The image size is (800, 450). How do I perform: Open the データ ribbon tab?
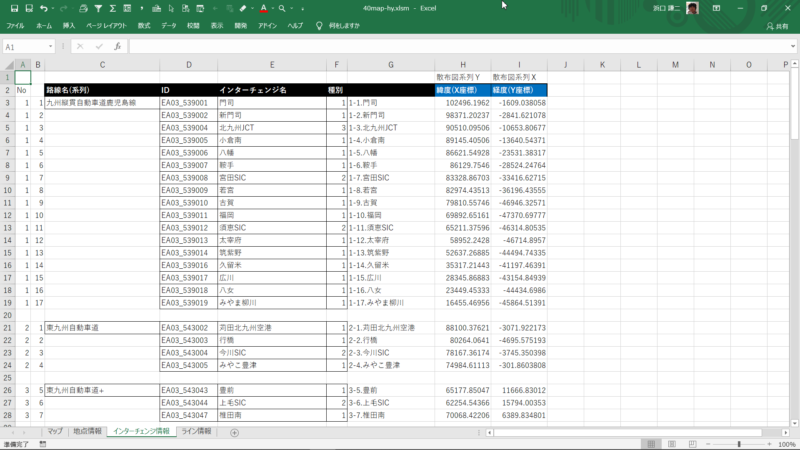coord(169,26)
